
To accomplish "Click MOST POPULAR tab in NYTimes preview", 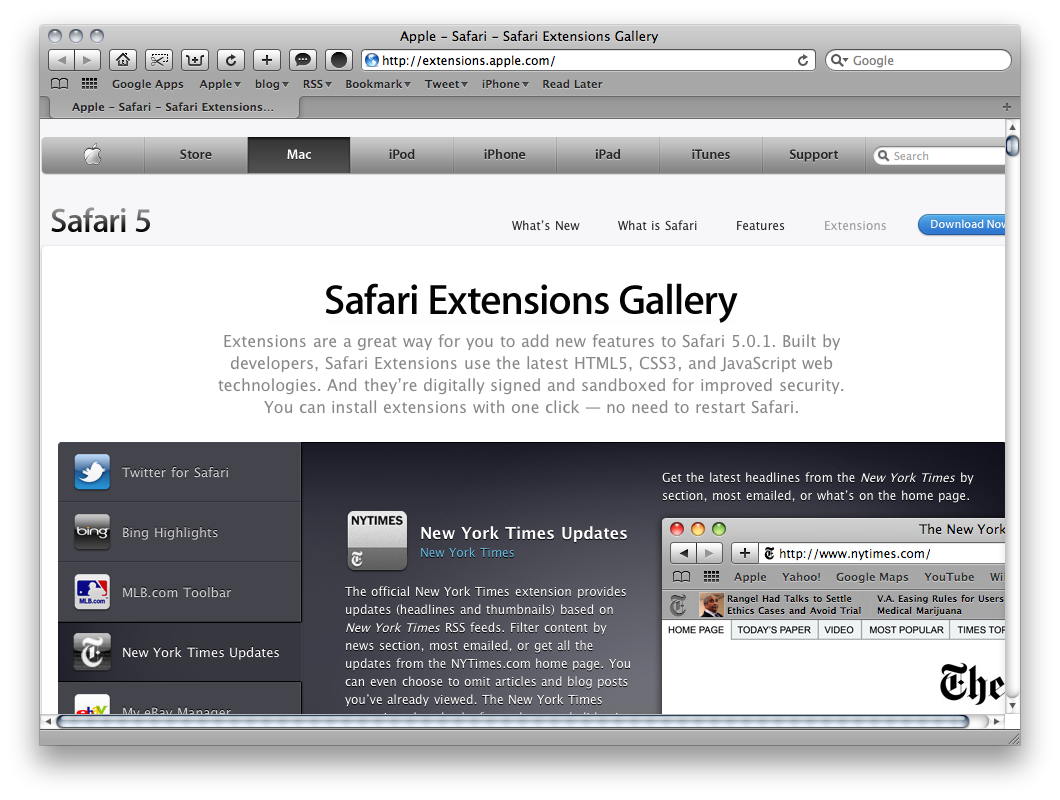I will [906, 630].
